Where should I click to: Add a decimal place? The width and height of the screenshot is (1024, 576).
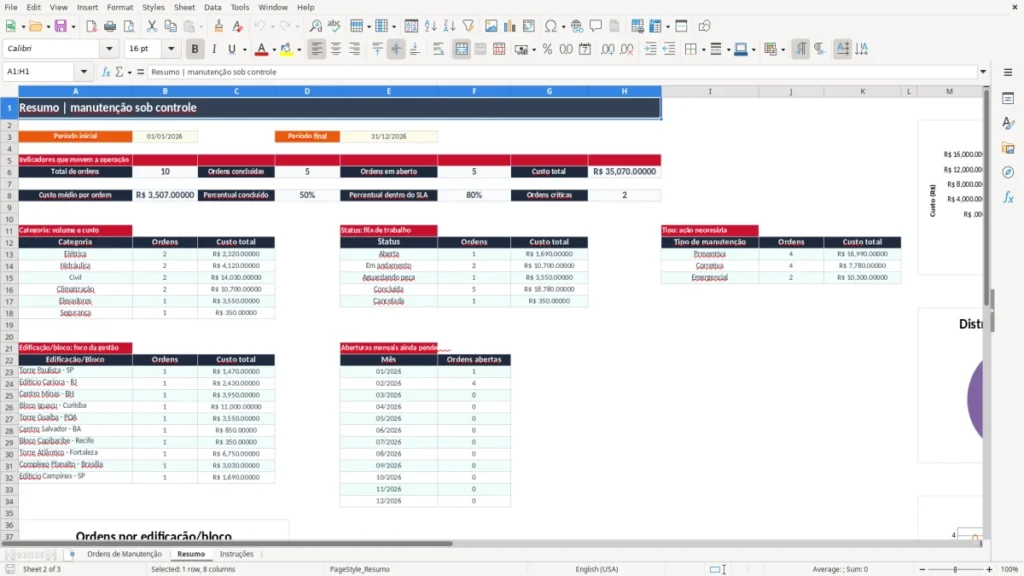(607, 49)
